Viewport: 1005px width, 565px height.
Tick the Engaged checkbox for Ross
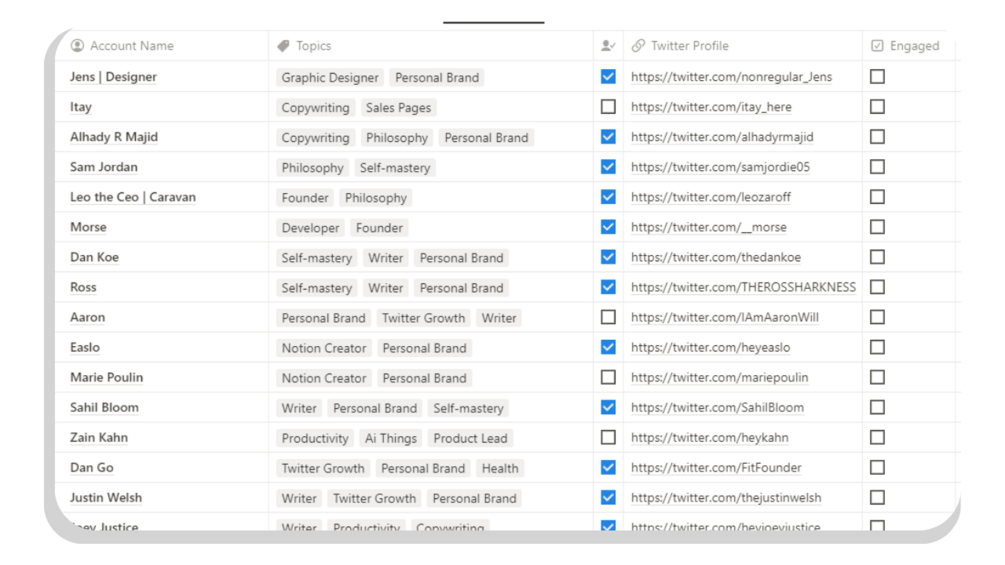click(x=877, y=287)
